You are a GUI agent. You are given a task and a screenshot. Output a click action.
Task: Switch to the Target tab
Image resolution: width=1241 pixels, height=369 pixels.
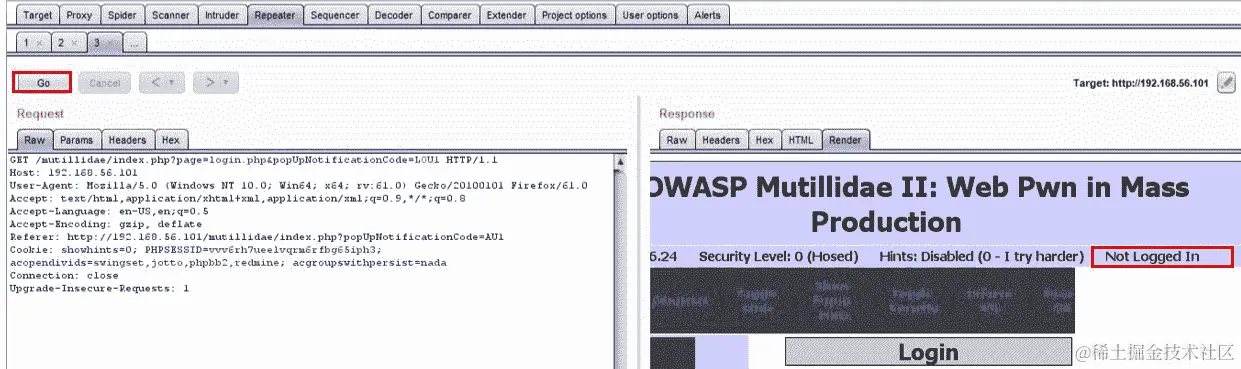click(x=37, y=15)
